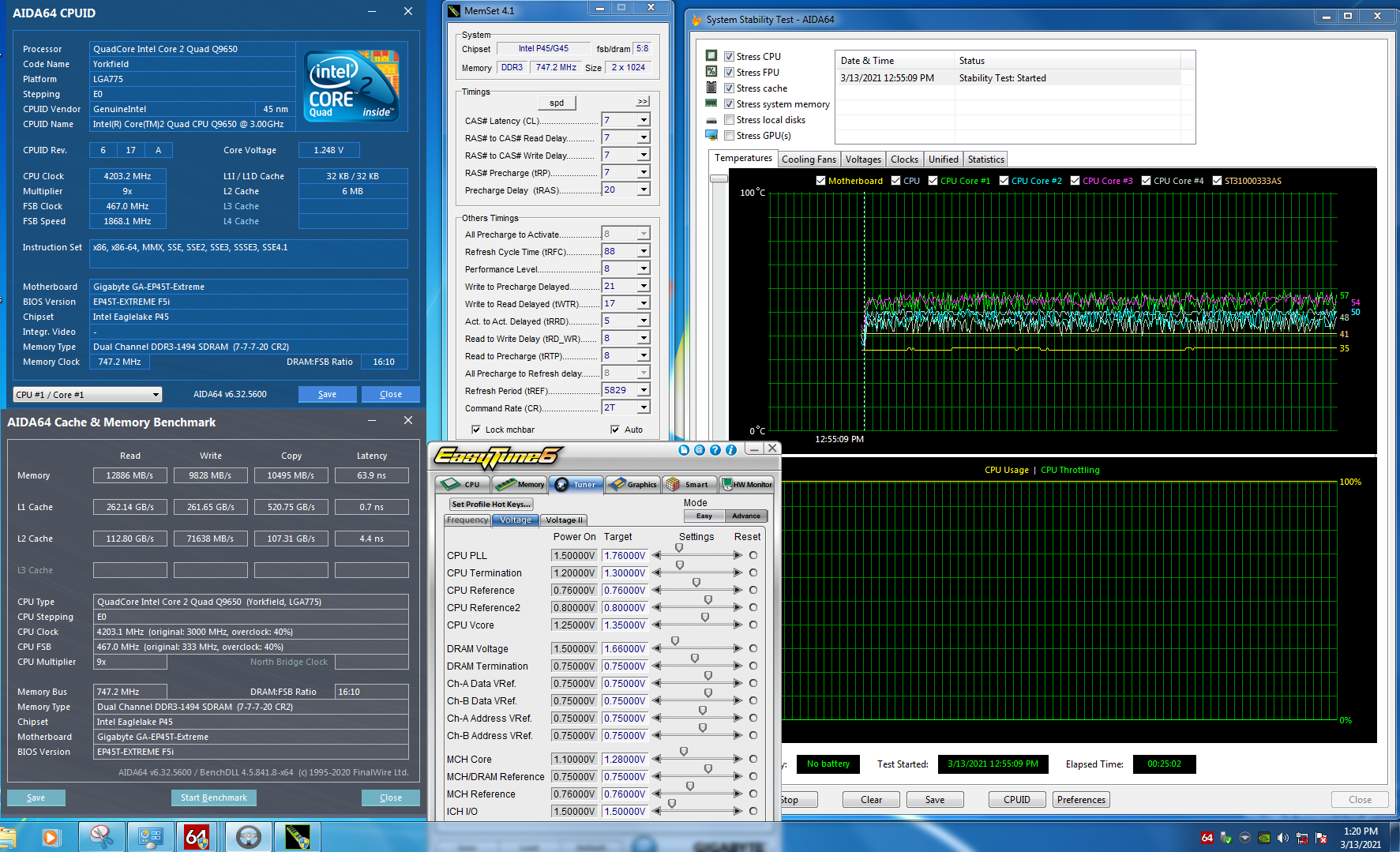The image size is (1400, 852).
Task: Click the NVIDIA system tray icon
Action: 1264,838
